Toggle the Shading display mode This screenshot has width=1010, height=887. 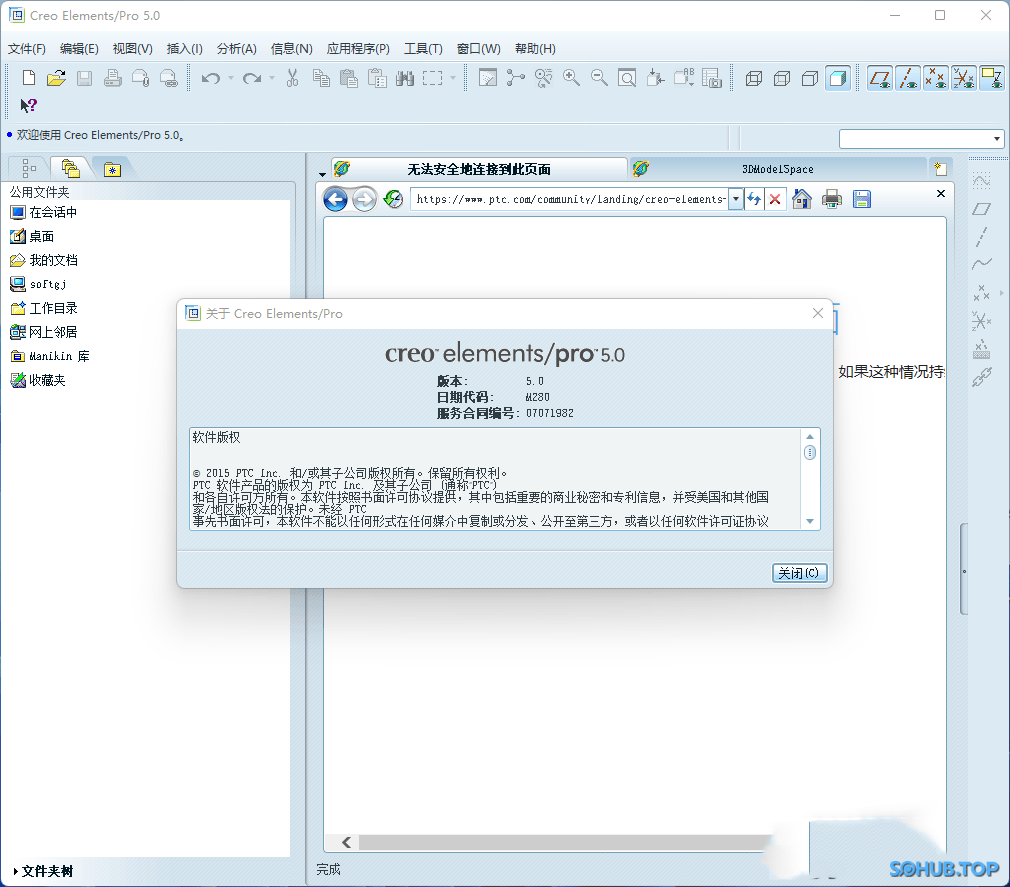(838, 78)
